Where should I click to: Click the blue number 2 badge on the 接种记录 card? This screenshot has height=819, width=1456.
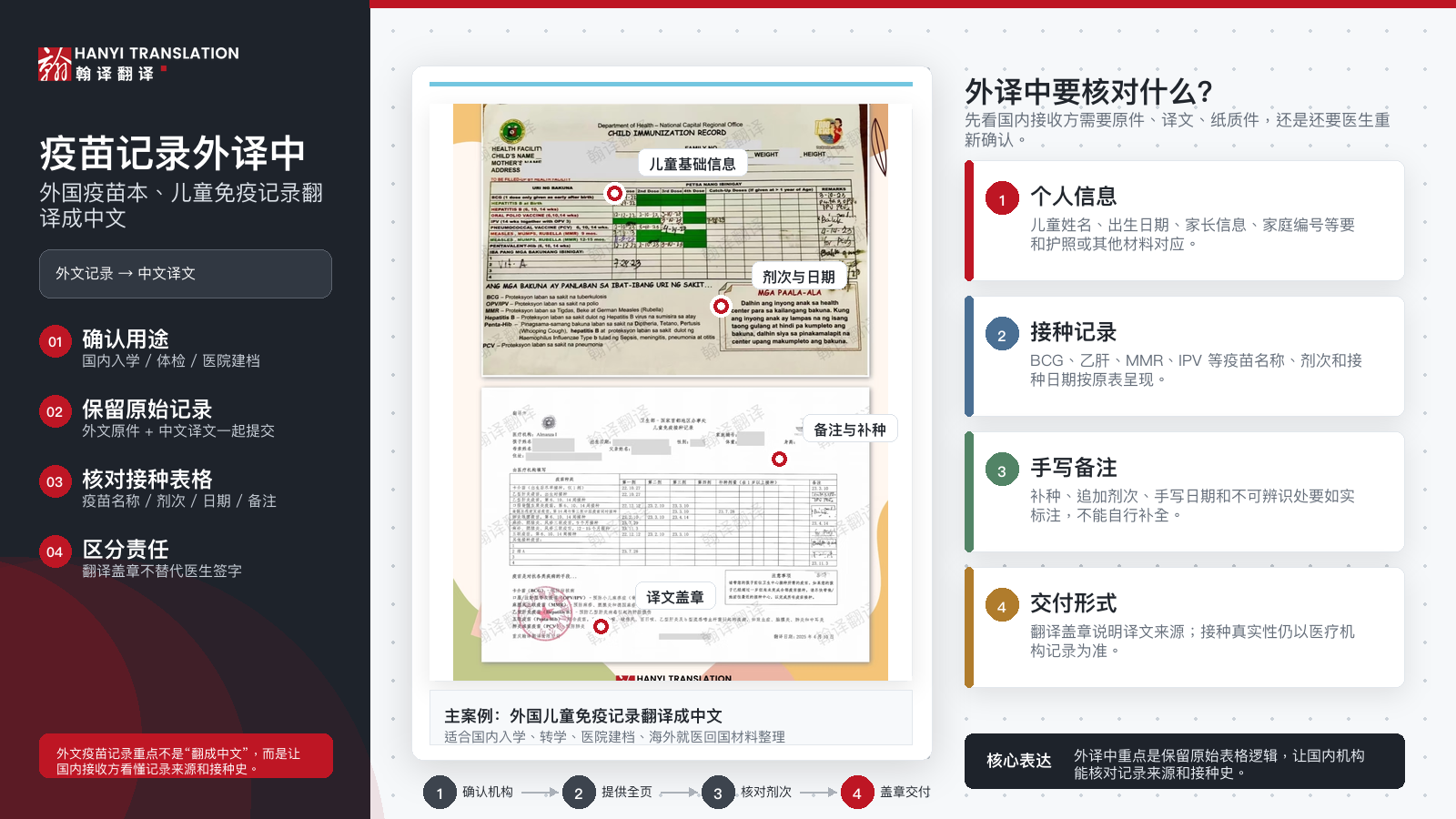(1002, 335)
